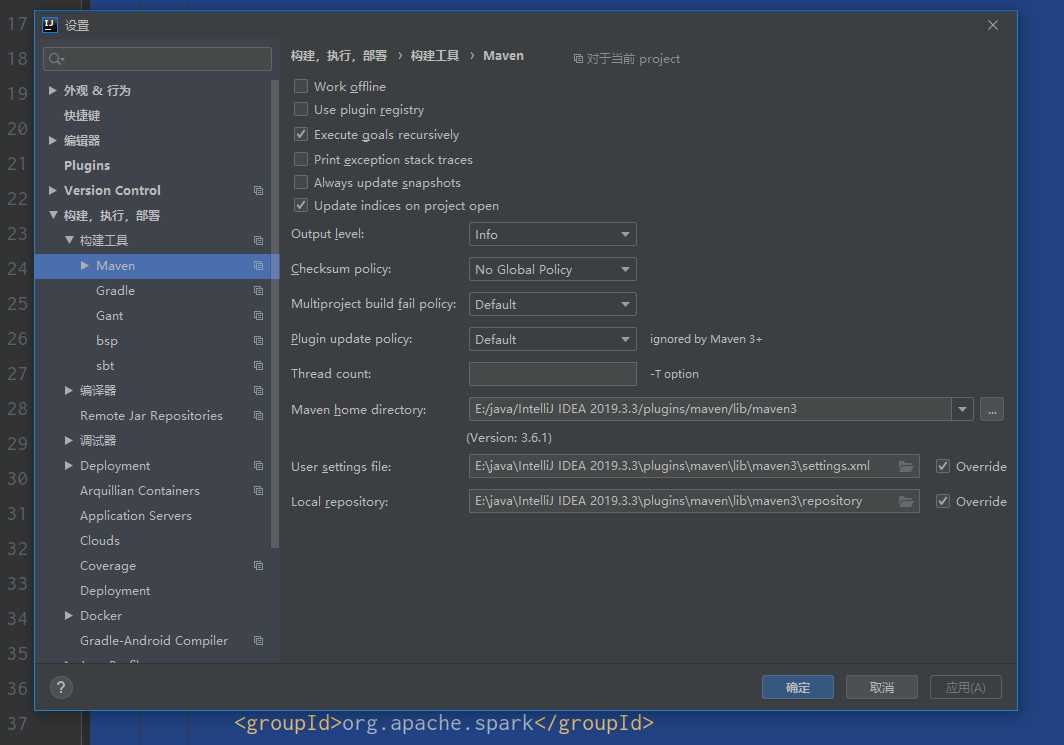Click the Thread count input field
1064x745 pixels.
click(x=552, y=374)
